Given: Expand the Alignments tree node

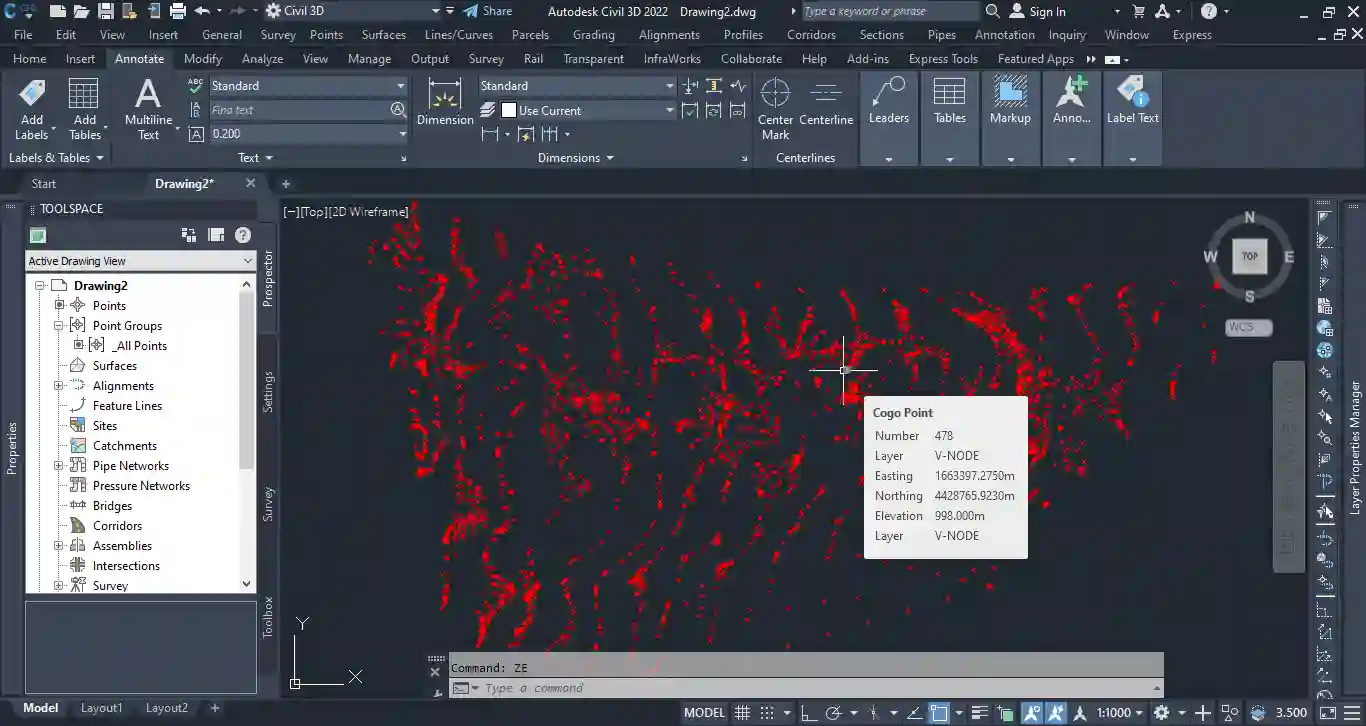Looking at the screenshot, I should coord(59,386).
